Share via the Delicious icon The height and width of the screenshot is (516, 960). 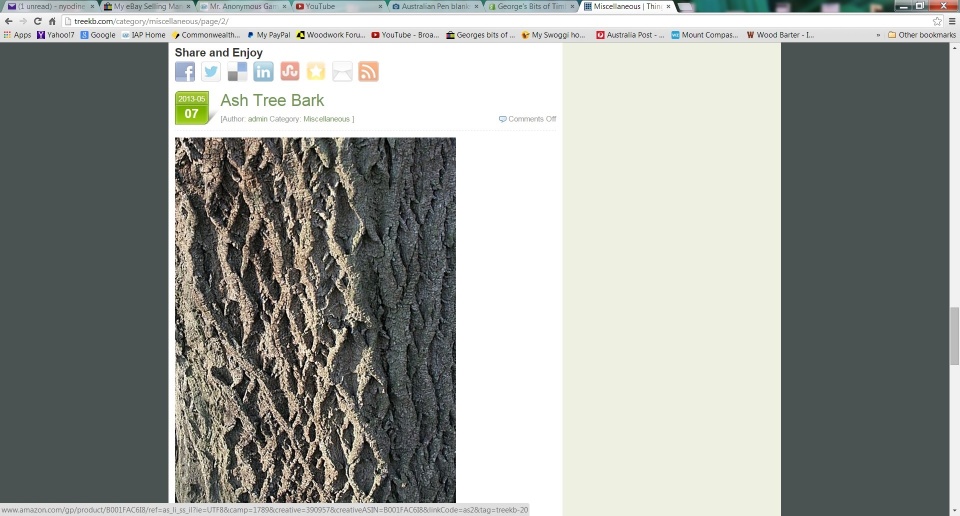click(x=237, y=72)
